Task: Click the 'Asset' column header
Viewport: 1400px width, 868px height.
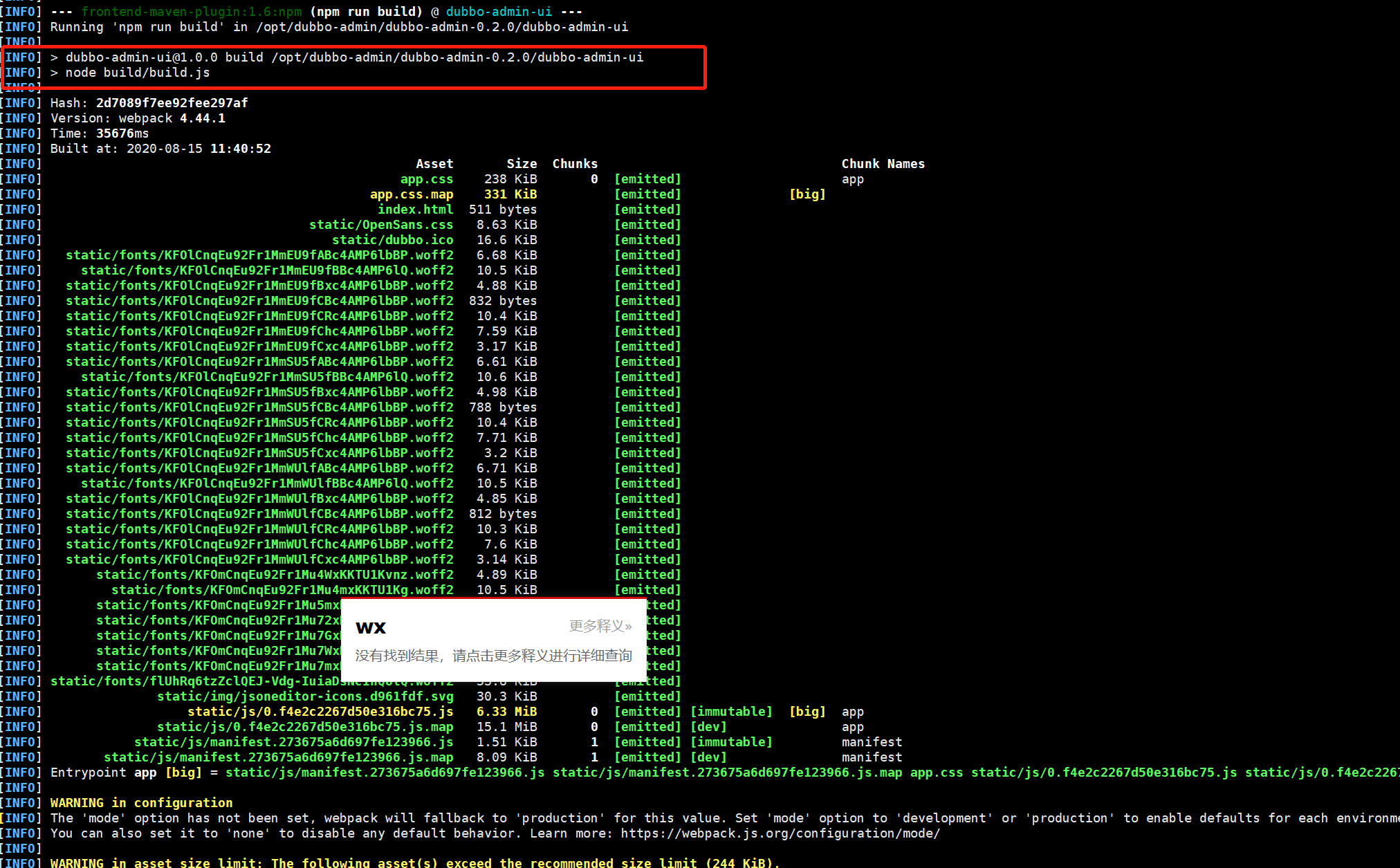Action: point(434,164)
